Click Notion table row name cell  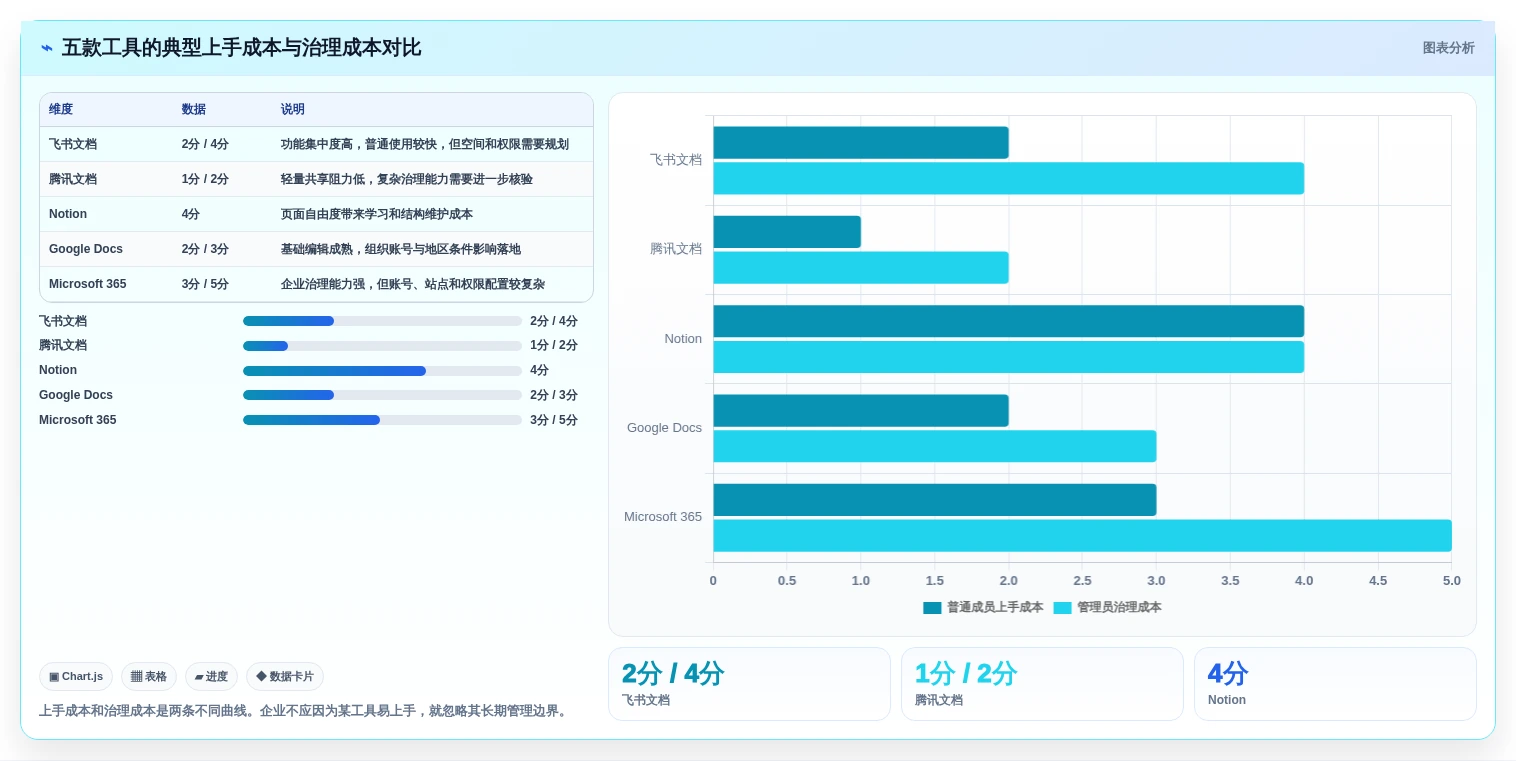68,214
